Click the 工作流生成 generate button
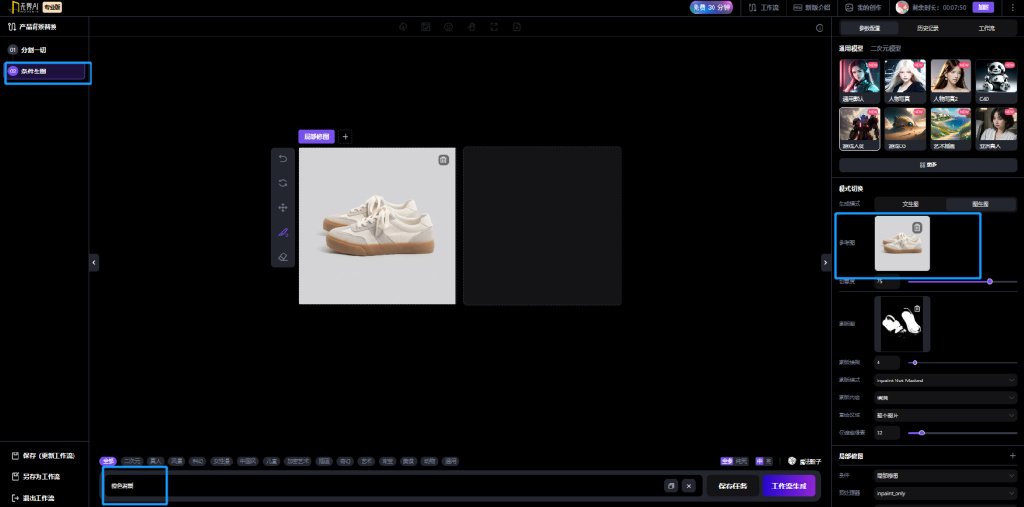This screenshot has height=507, width=1024. pyautogui.click(x=789, y=486)
